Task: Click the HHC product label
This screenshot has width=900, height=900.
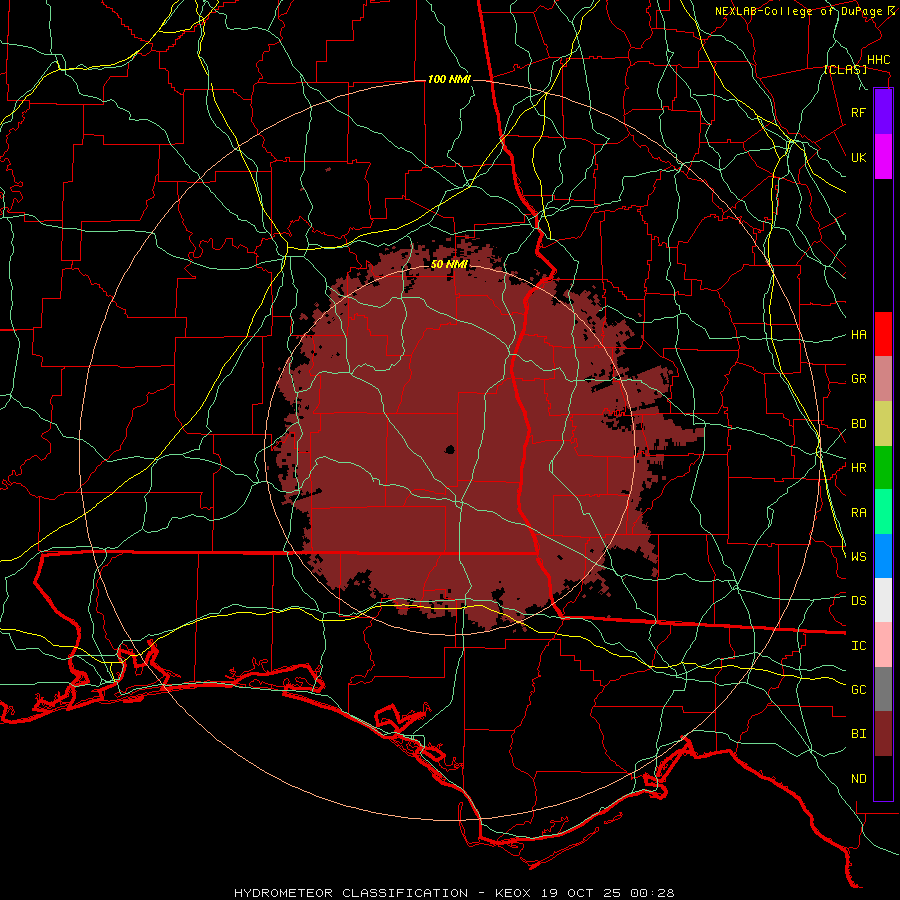Action: (878, 60)
